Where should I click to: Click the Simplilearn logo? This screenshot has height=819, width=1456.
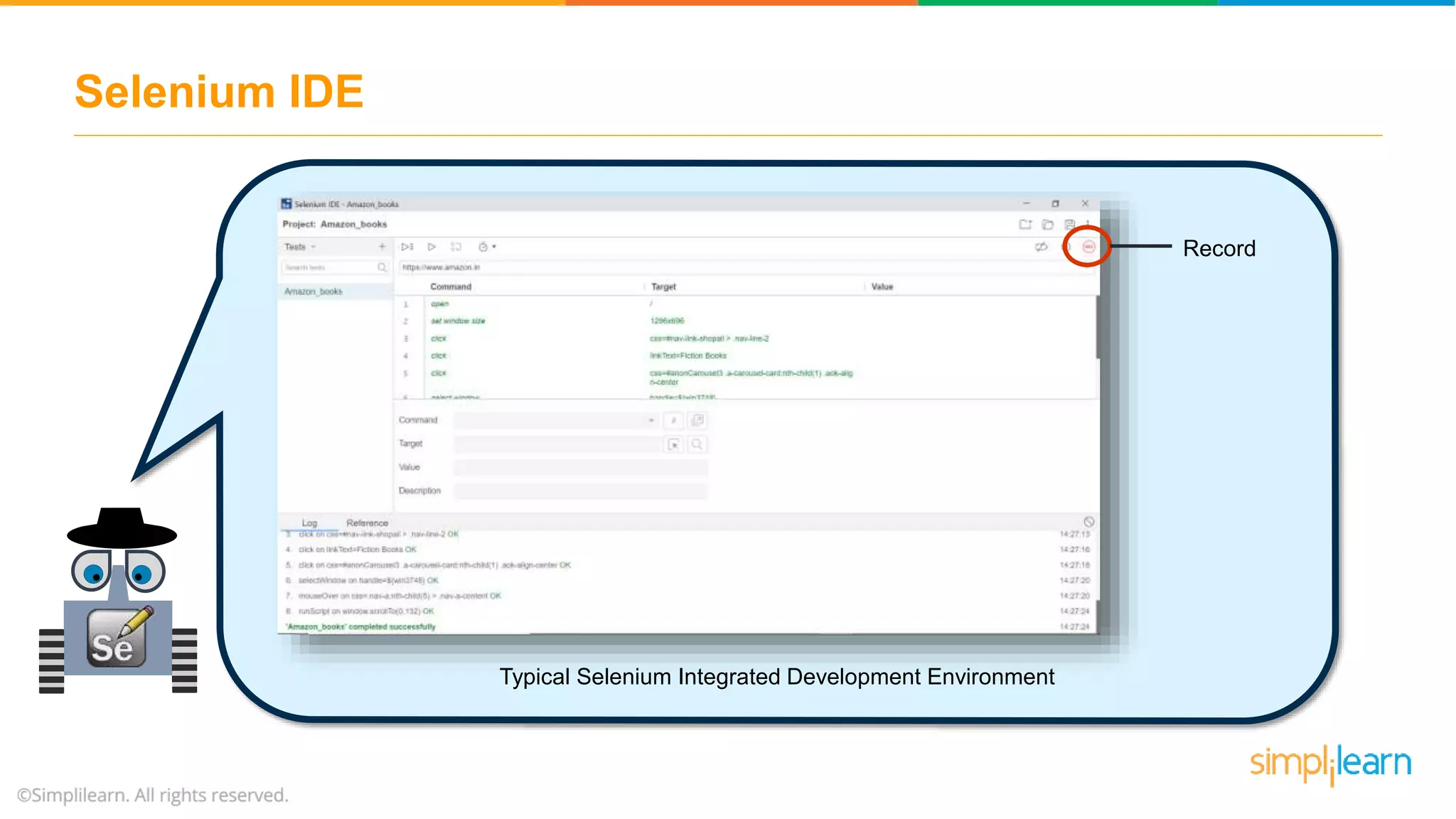click(1330, 764)
